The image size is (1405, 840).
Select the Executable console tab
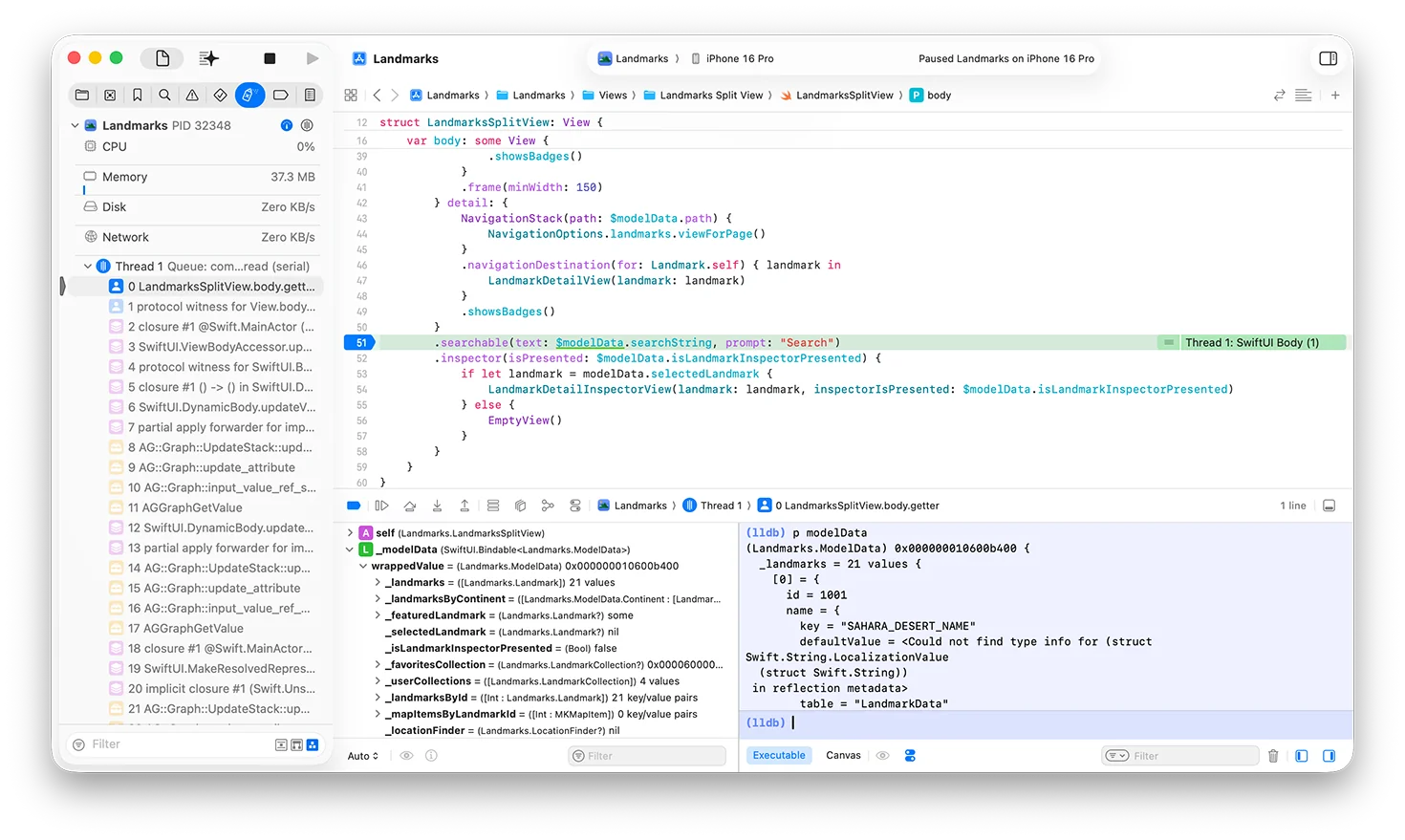click(779, 755)
